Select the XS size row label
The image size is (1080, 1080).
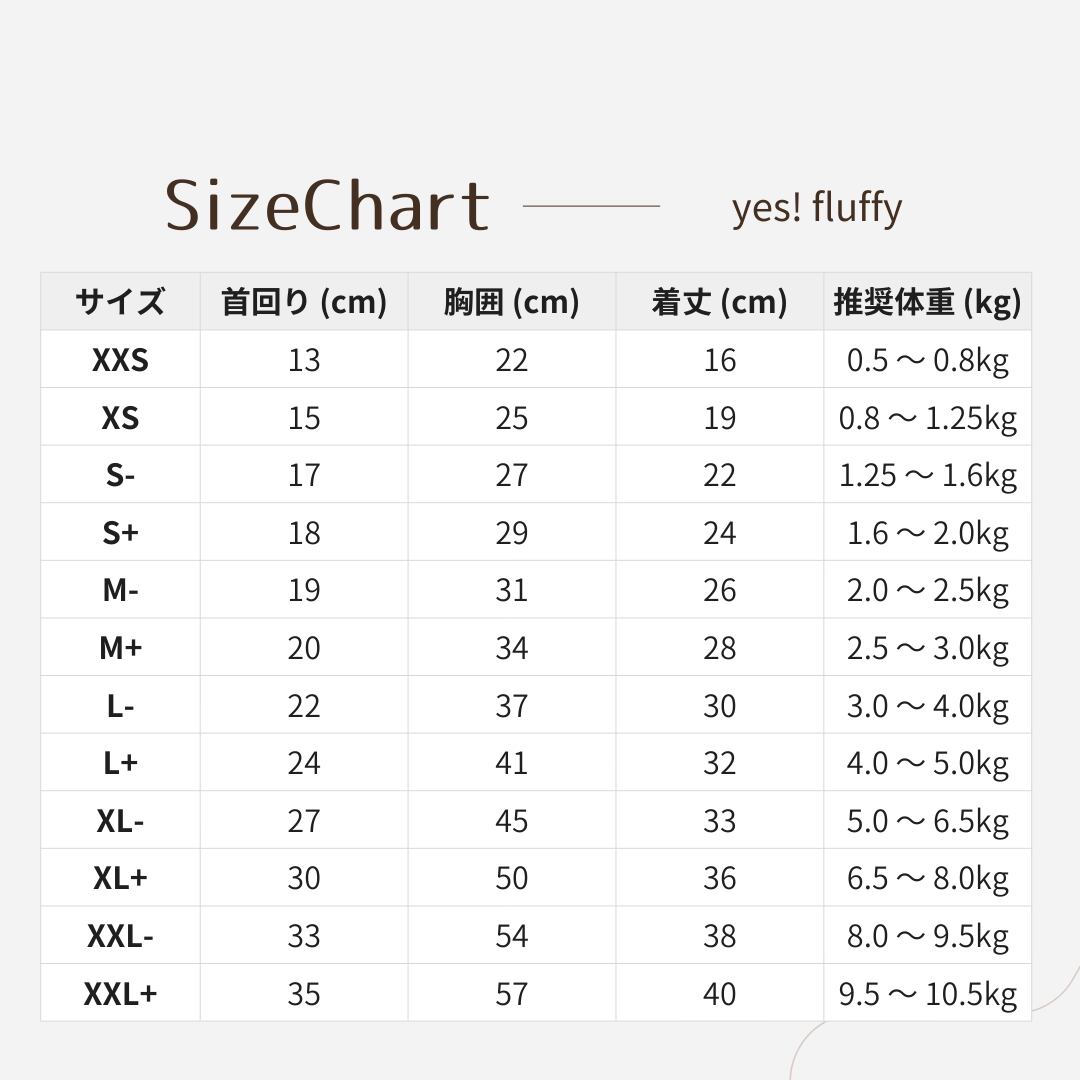[x=120, y=418]
